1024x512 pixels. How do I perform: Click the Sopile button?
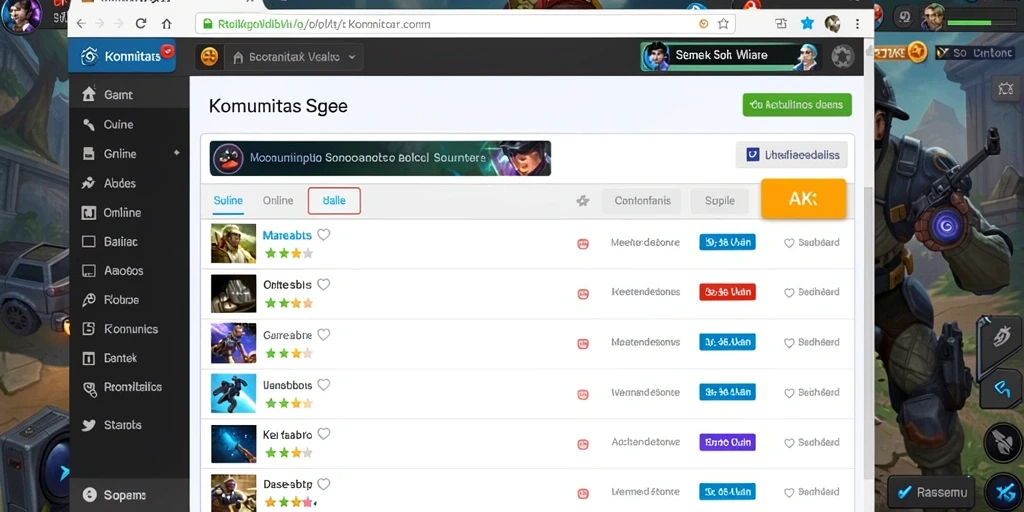coord(719,201)
